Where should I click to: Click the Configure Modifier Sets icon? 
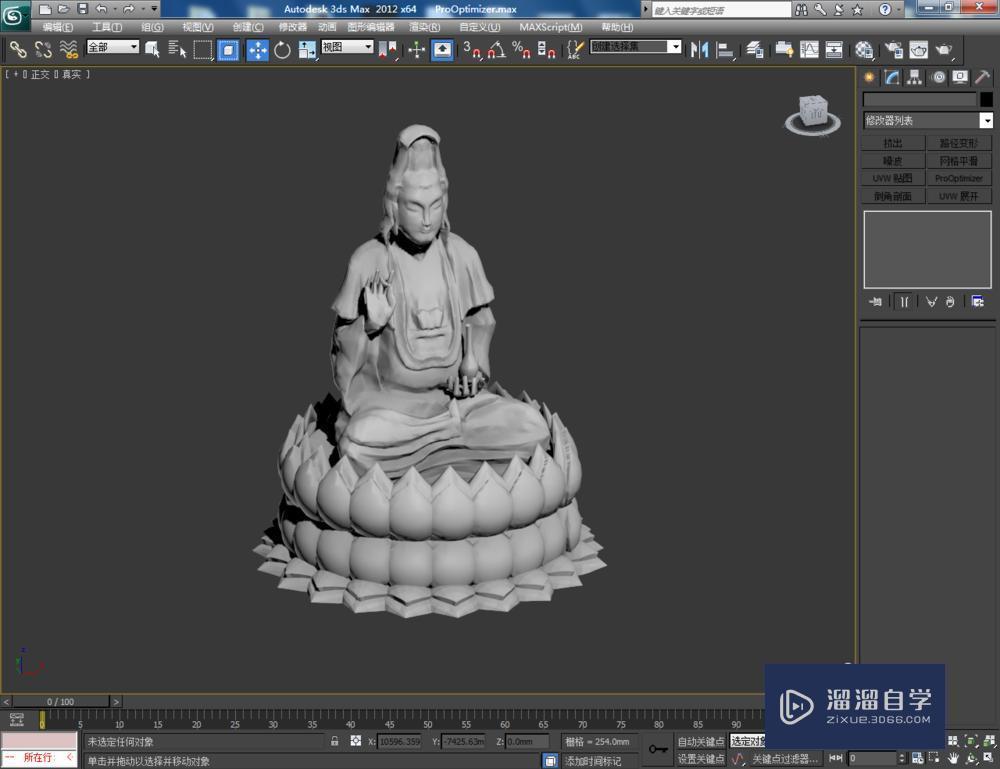pyautogui.click(x=977, y=301)
